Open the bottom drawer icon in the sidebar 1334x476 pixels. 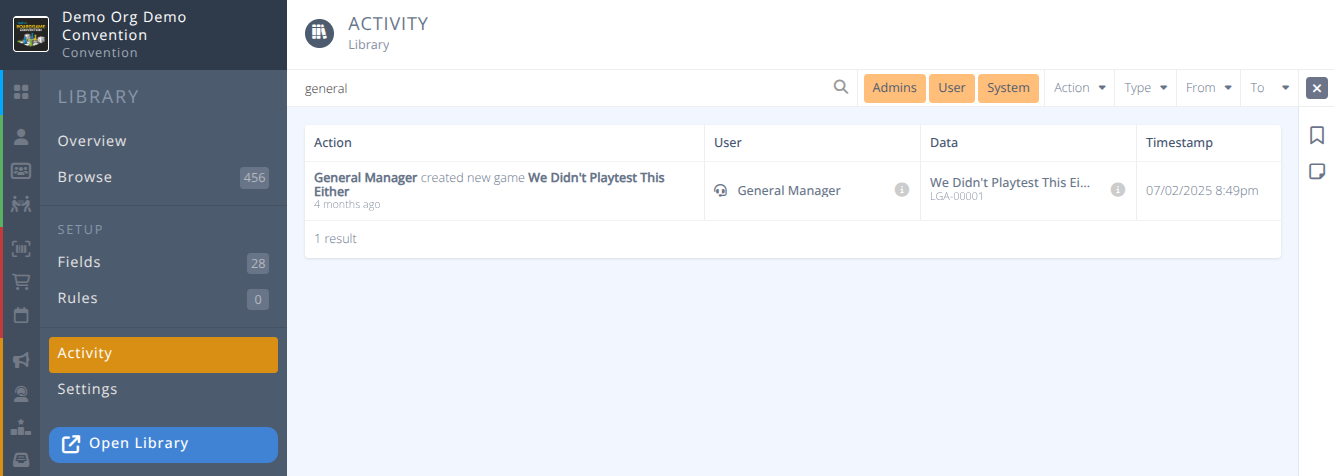(21, 460)
